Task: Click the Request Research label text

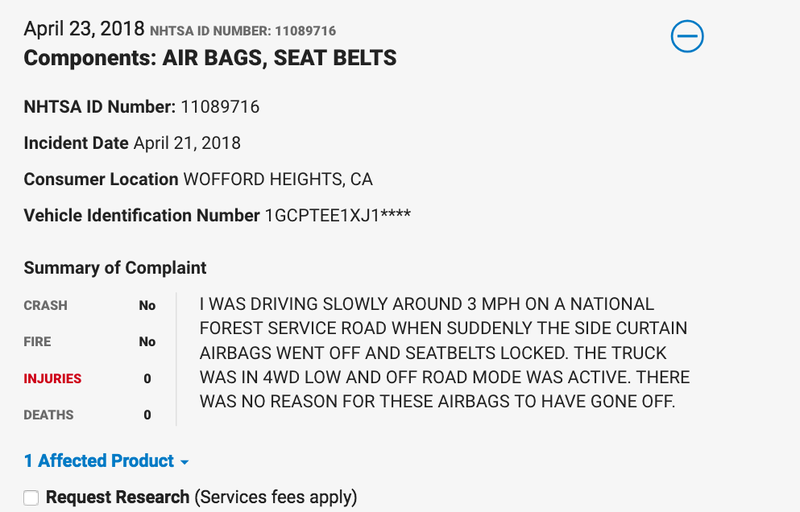Action: (x=118, y=497)
